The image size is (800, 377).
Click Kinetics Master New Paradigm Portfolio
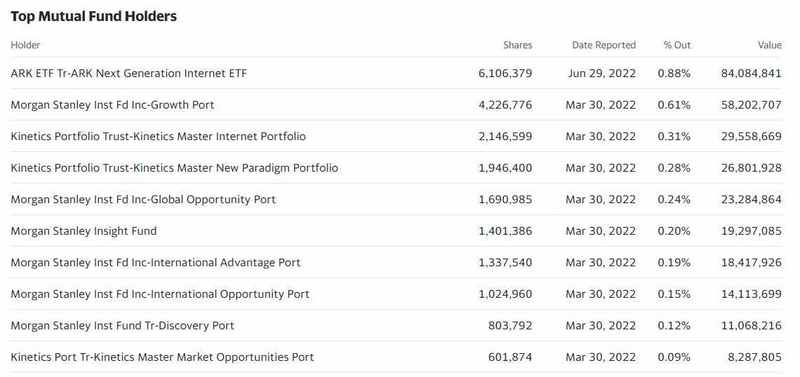pos(174,168)
